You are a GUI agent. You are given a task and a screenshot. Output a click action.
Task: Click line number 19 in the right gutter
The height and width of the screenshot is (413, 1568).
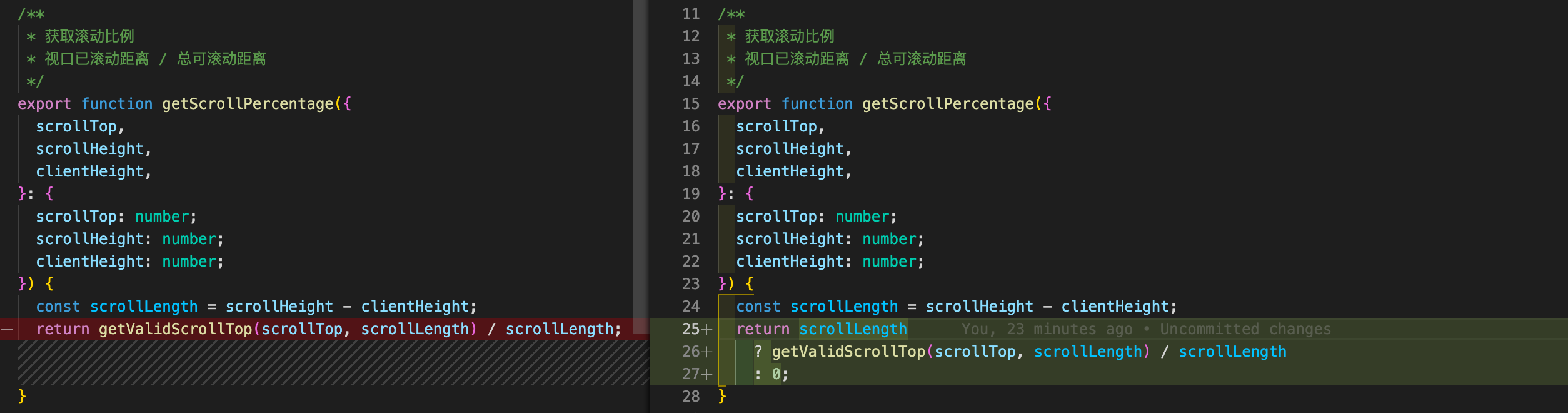691,194
